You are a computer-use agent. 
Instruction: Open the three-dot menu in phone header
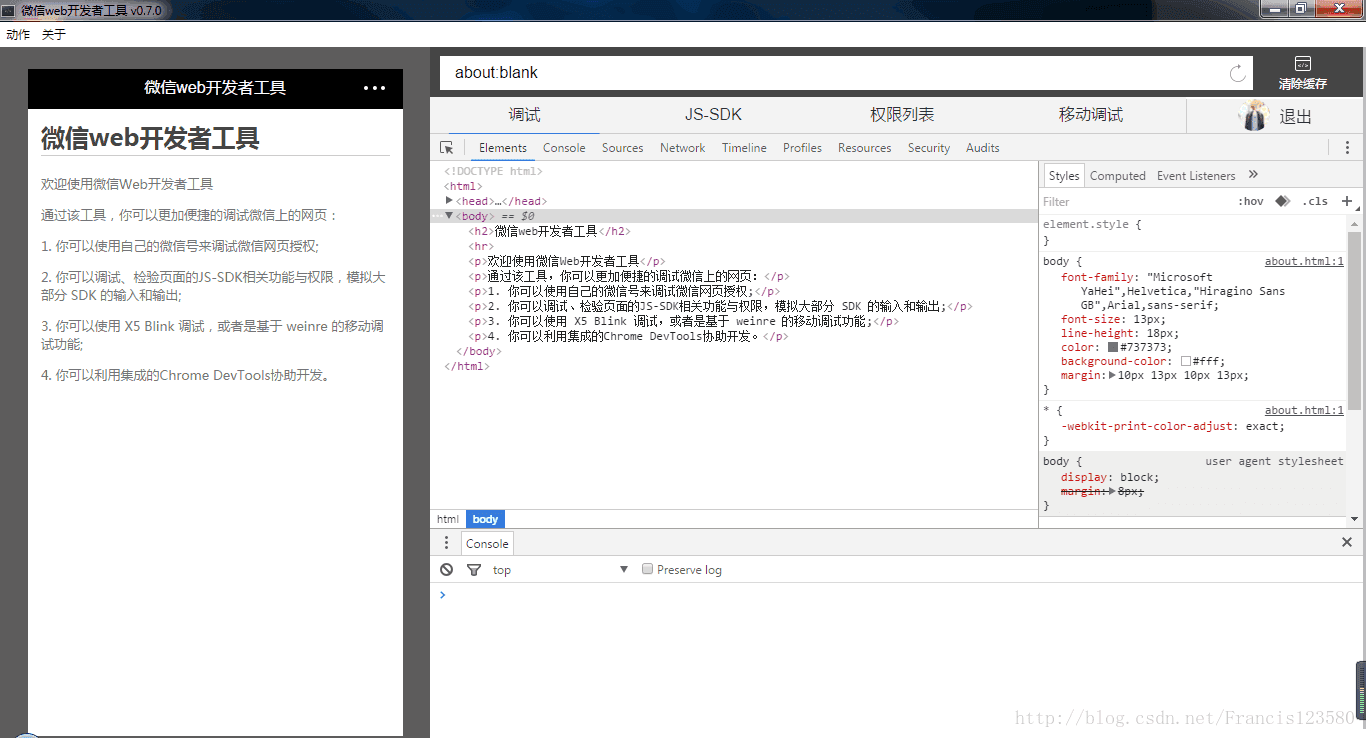(374, 88)
